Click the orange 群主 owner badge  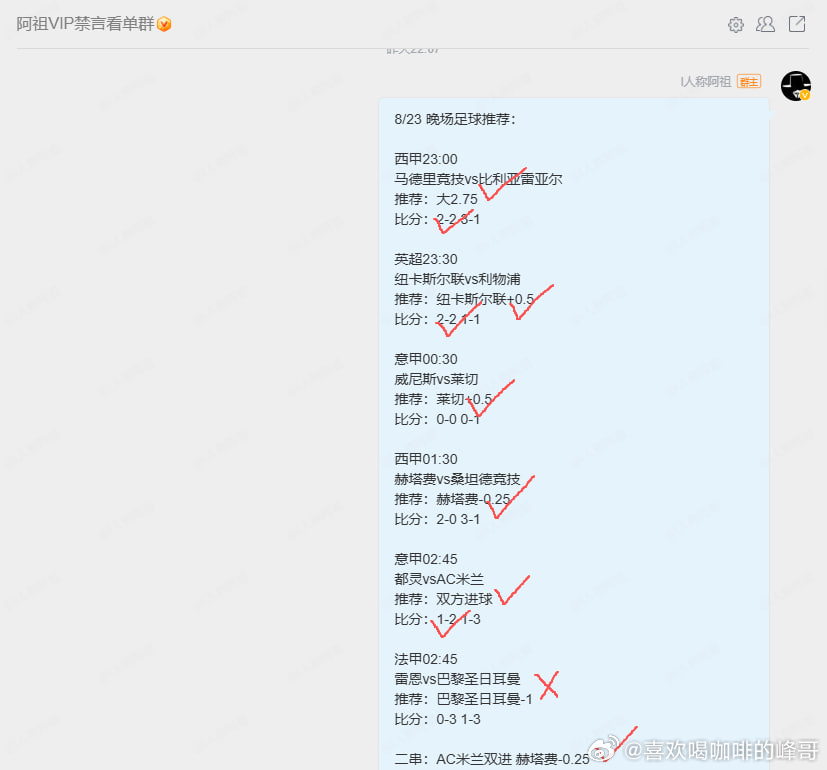(x=749, y=81)
